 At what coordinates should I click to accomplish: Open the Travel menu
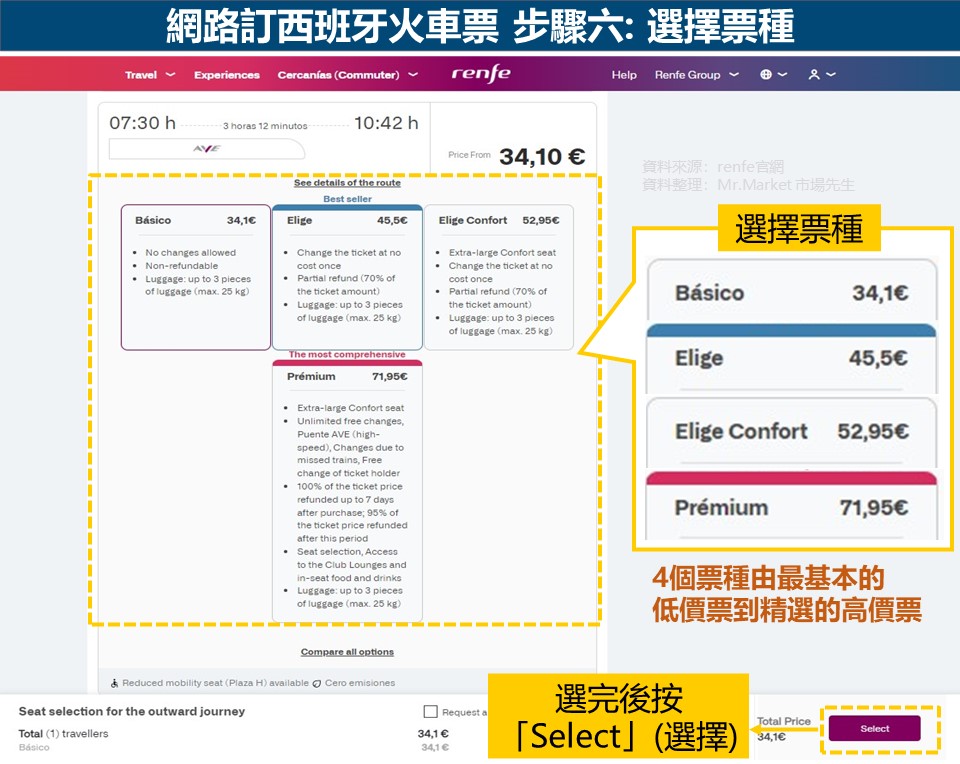pos(141,75)
